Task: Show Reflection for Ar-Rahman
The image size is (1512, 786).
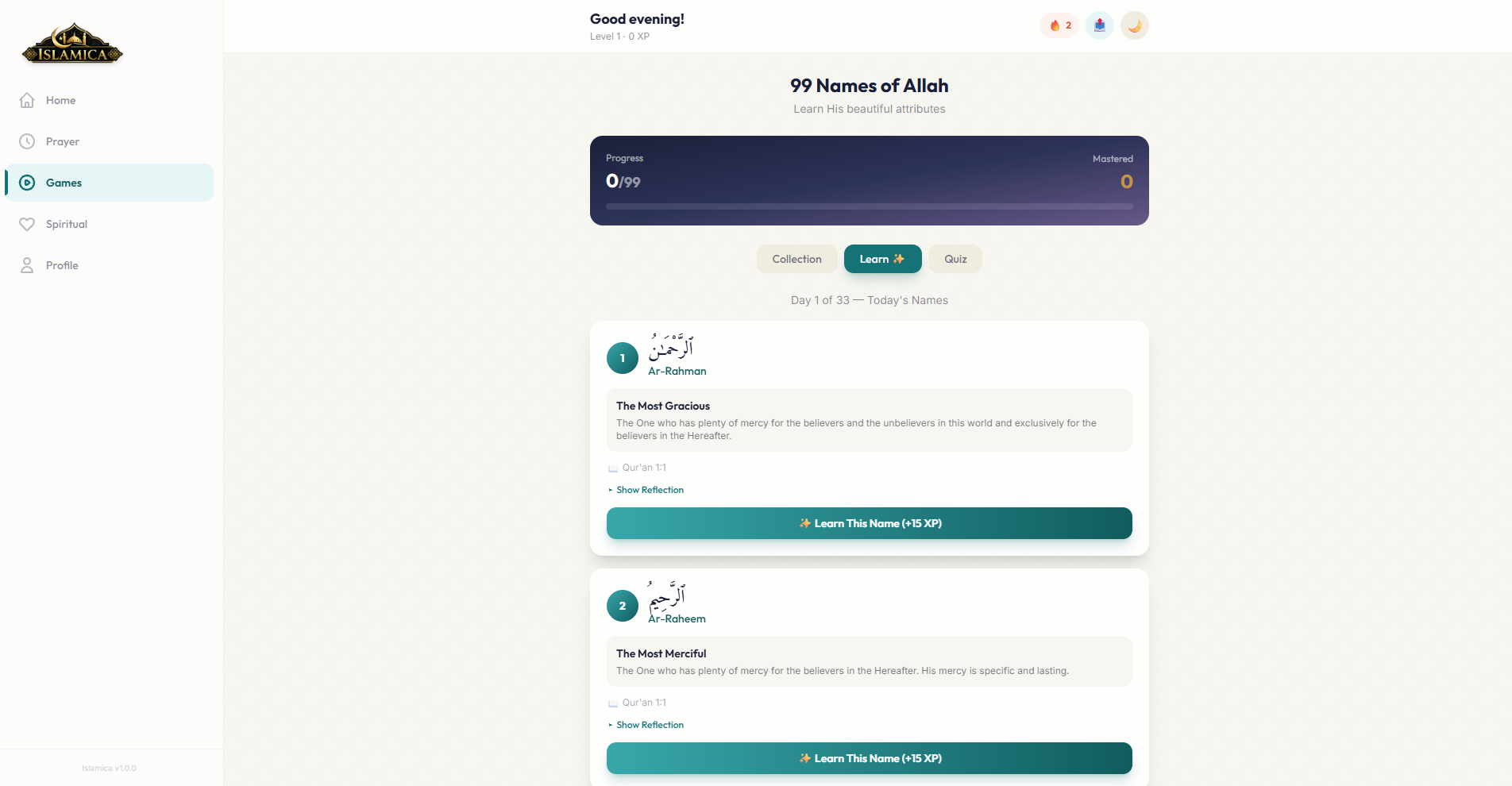Action: [645, 490]
